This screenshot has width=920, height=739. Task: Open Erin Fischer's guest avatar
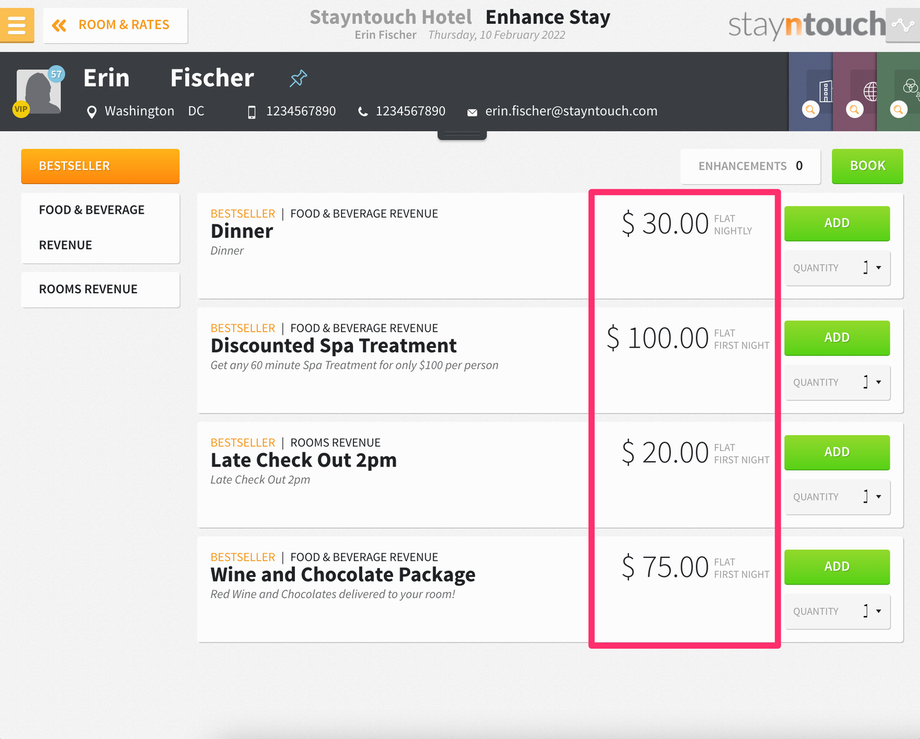tap(39, 91)
